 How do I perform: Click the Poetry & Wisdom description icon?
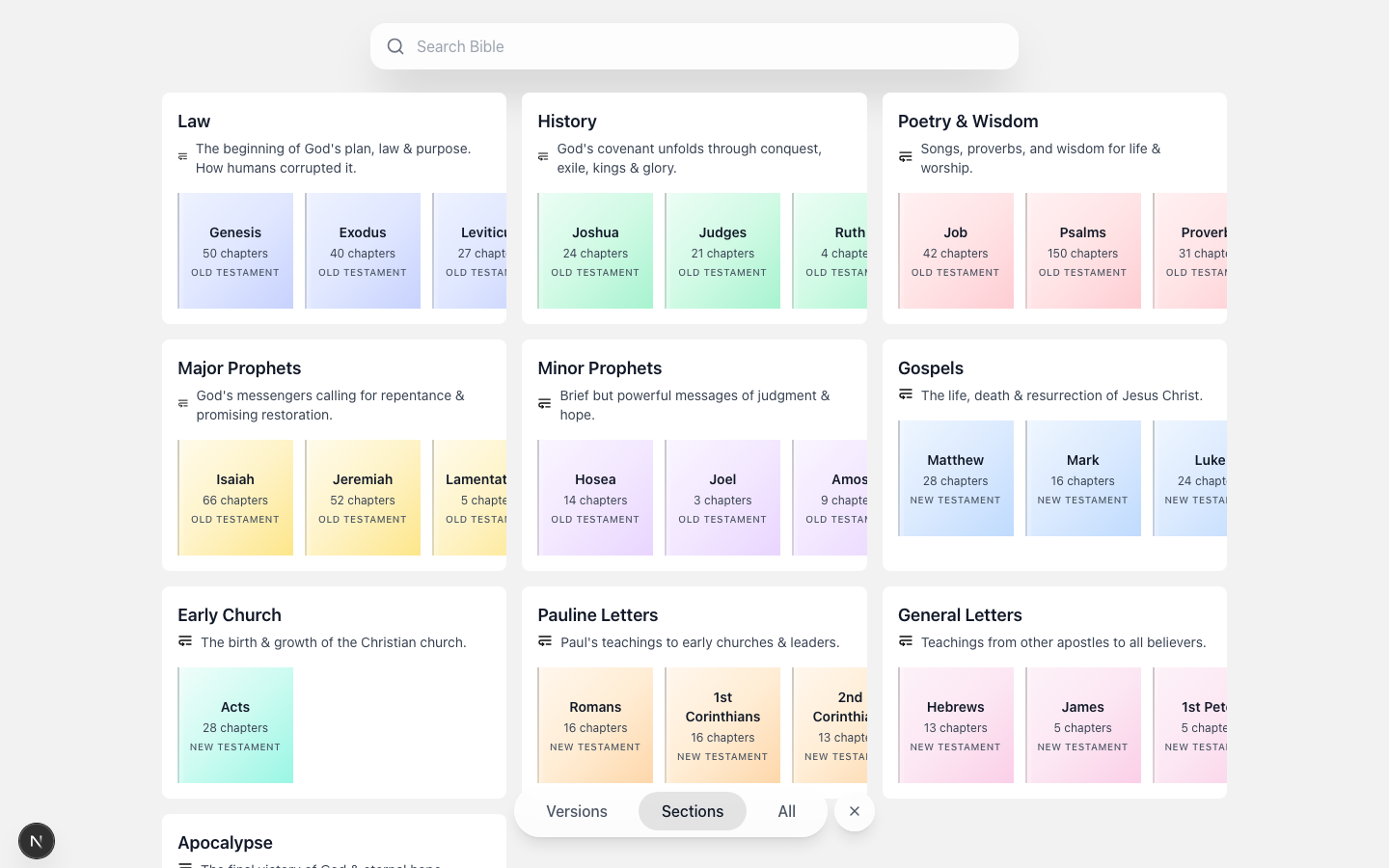(905, 157)
